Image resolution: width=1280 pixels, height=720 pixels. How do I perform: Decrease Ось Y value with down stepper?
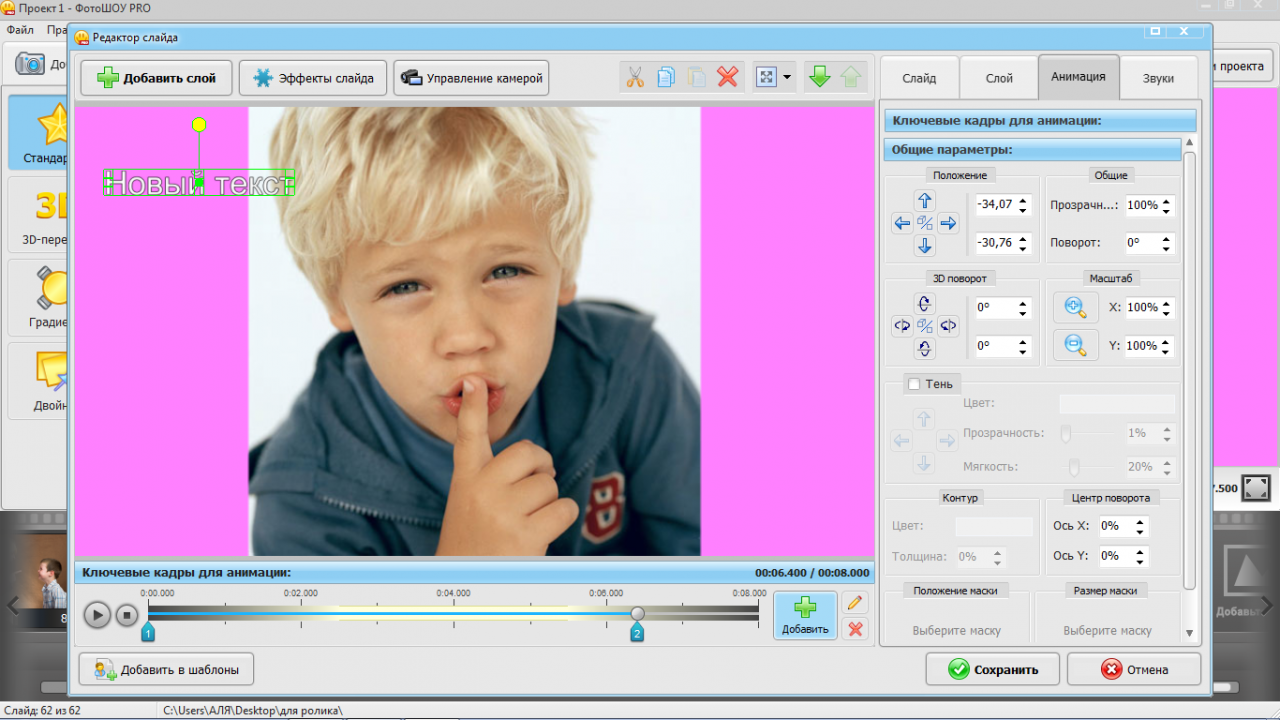click(1141, 561)
